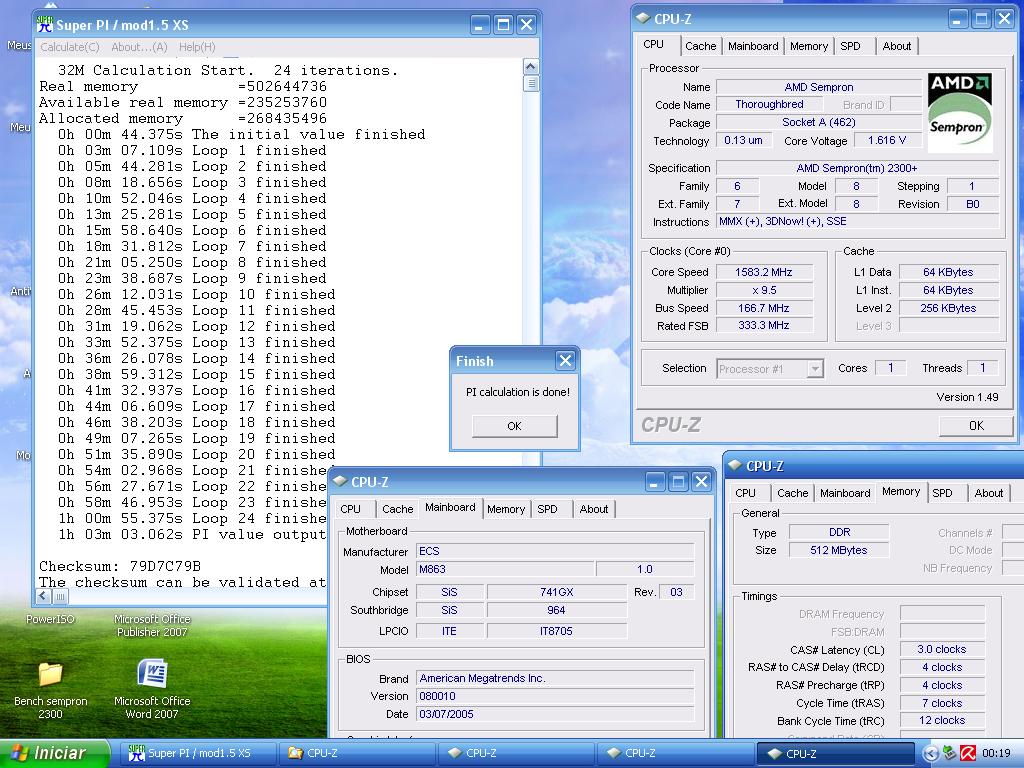The height and width of the screenshot is (768, 1024).
Task: Click the BIOS Date 03/07/2005
Action: click(x=555, y=714)
